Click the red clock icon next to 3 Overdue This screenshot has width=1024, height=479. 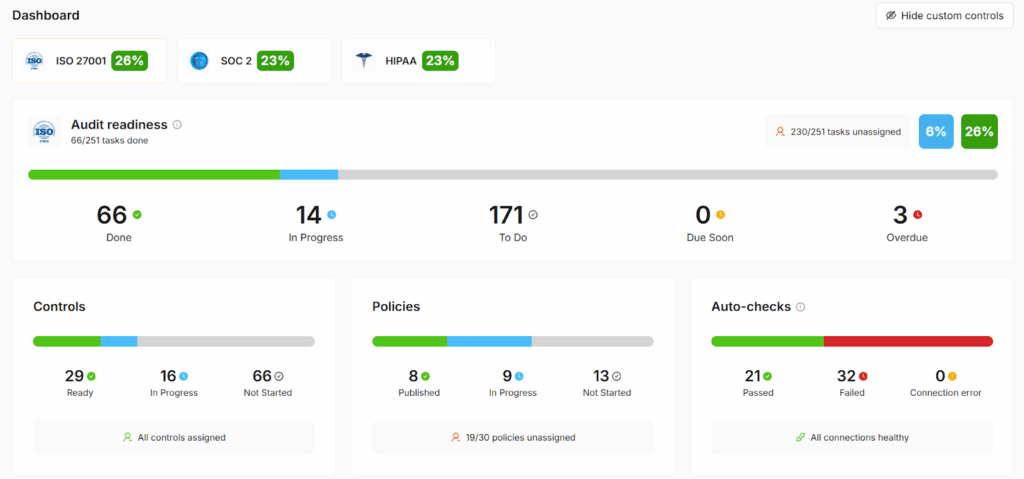coord(918,214)
